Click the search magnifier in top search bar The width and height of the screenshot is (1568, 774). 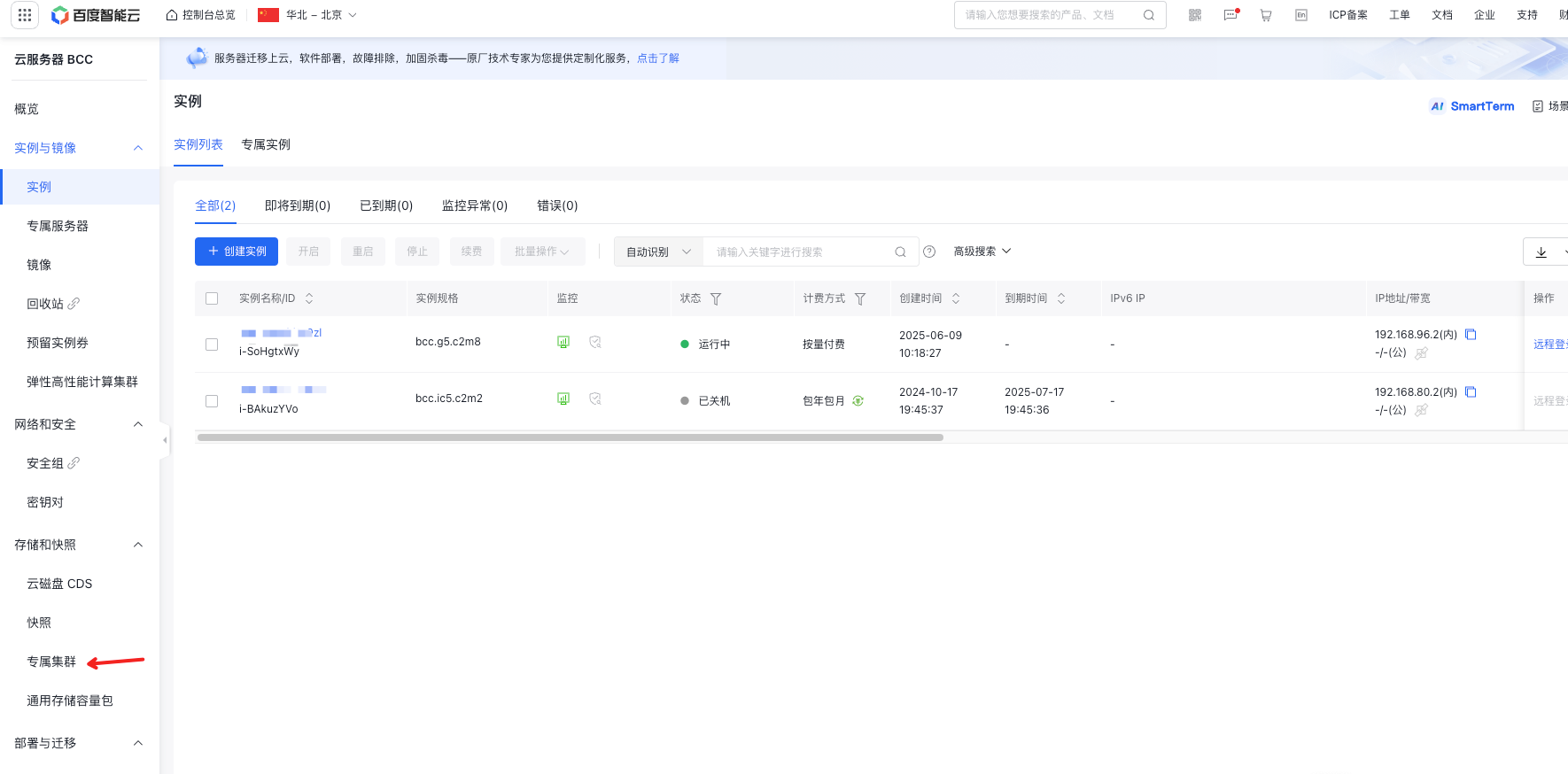click(1149, 15)
